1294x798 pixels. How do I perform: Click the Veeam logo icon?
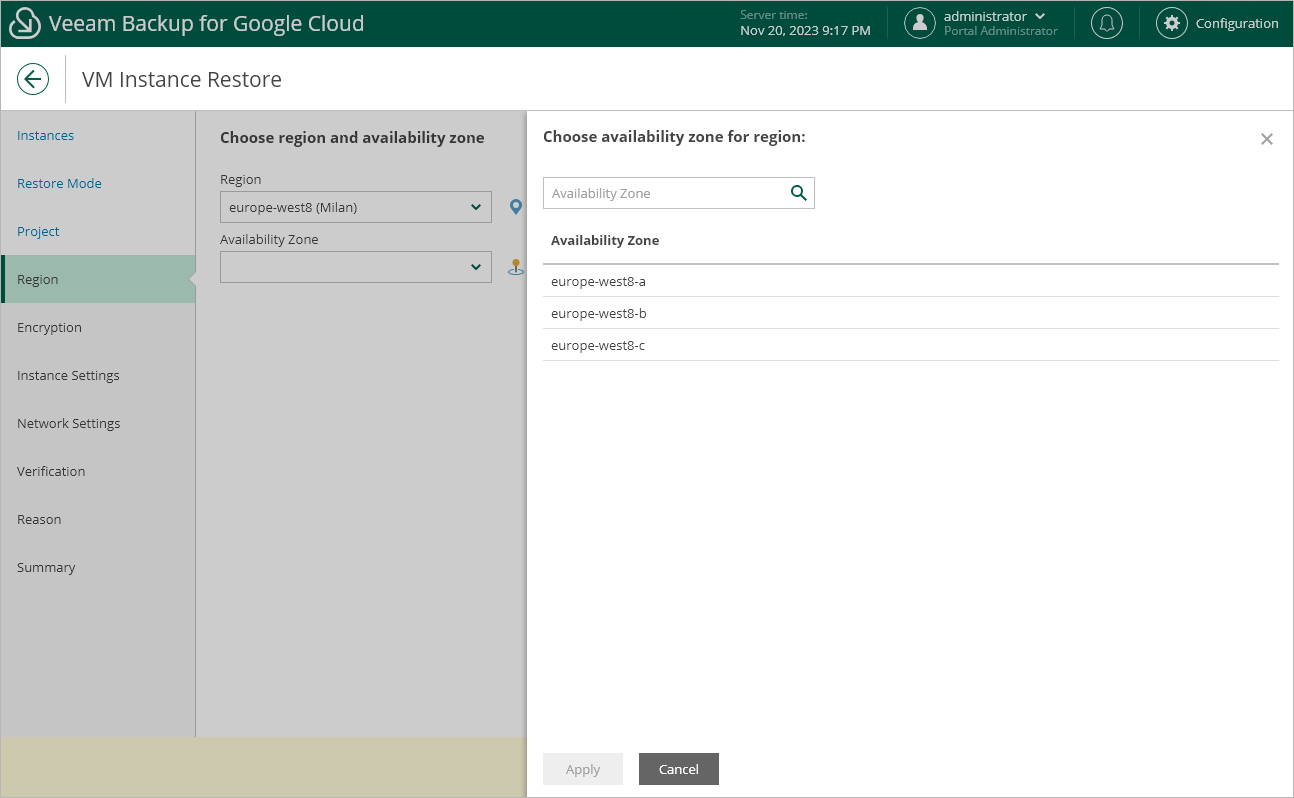click(x=25, y=23)
